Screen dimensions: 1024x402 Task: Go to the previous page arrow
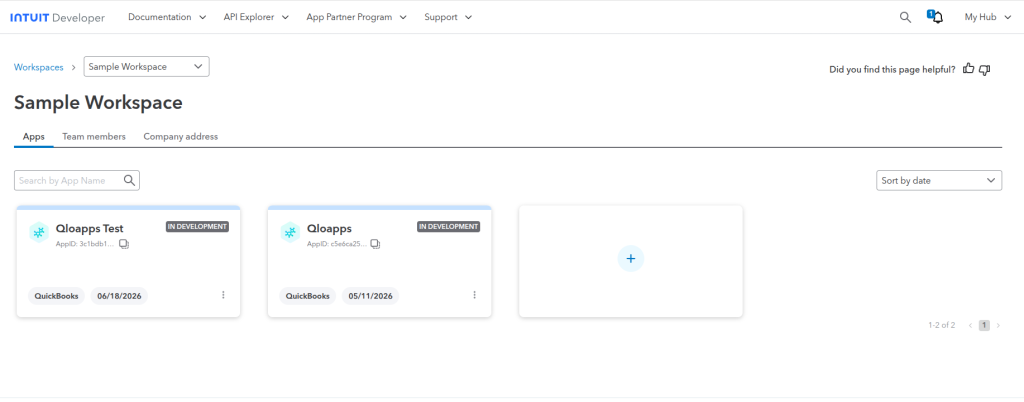tap(970, 325)
